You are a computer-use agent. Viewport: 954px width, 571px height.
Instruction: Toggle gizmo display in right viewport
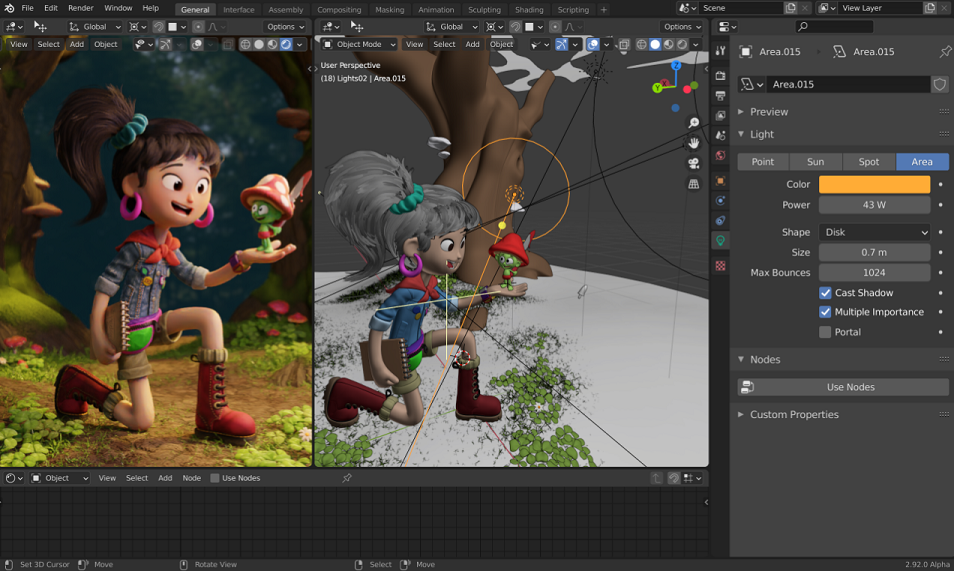coord(562,44)
